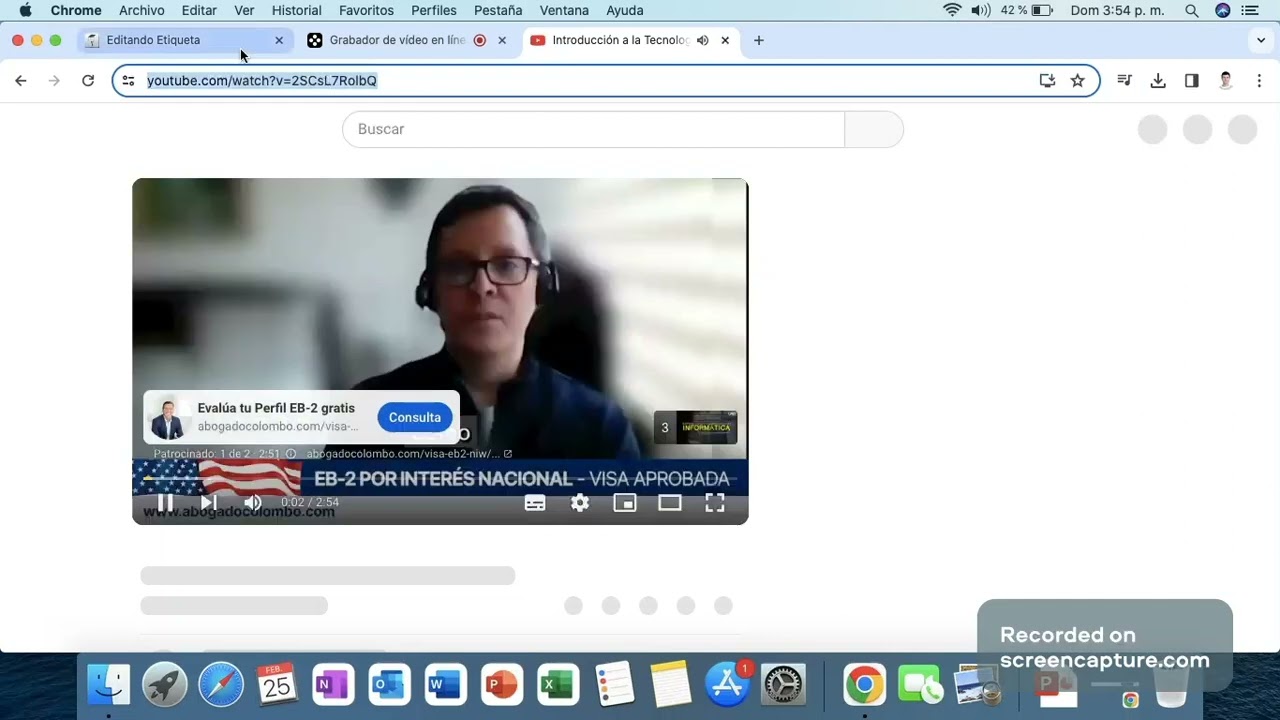The image size is (1280, 720).
Task: Launch Outlook from the Dock
Action: (x=389, y=685)
